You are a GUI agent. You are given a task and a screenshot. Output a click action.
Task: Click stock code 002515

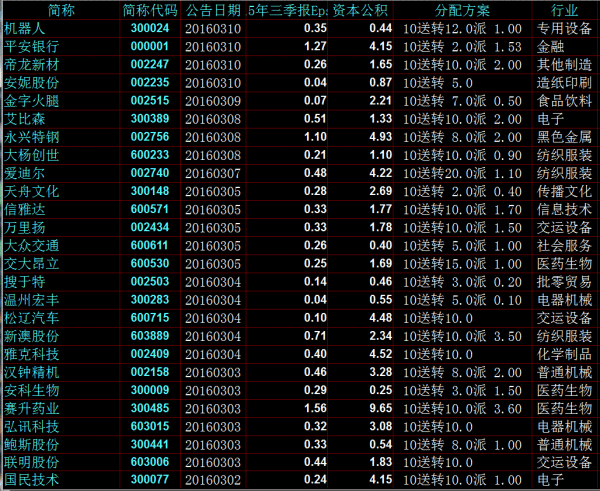coord(150,100)
